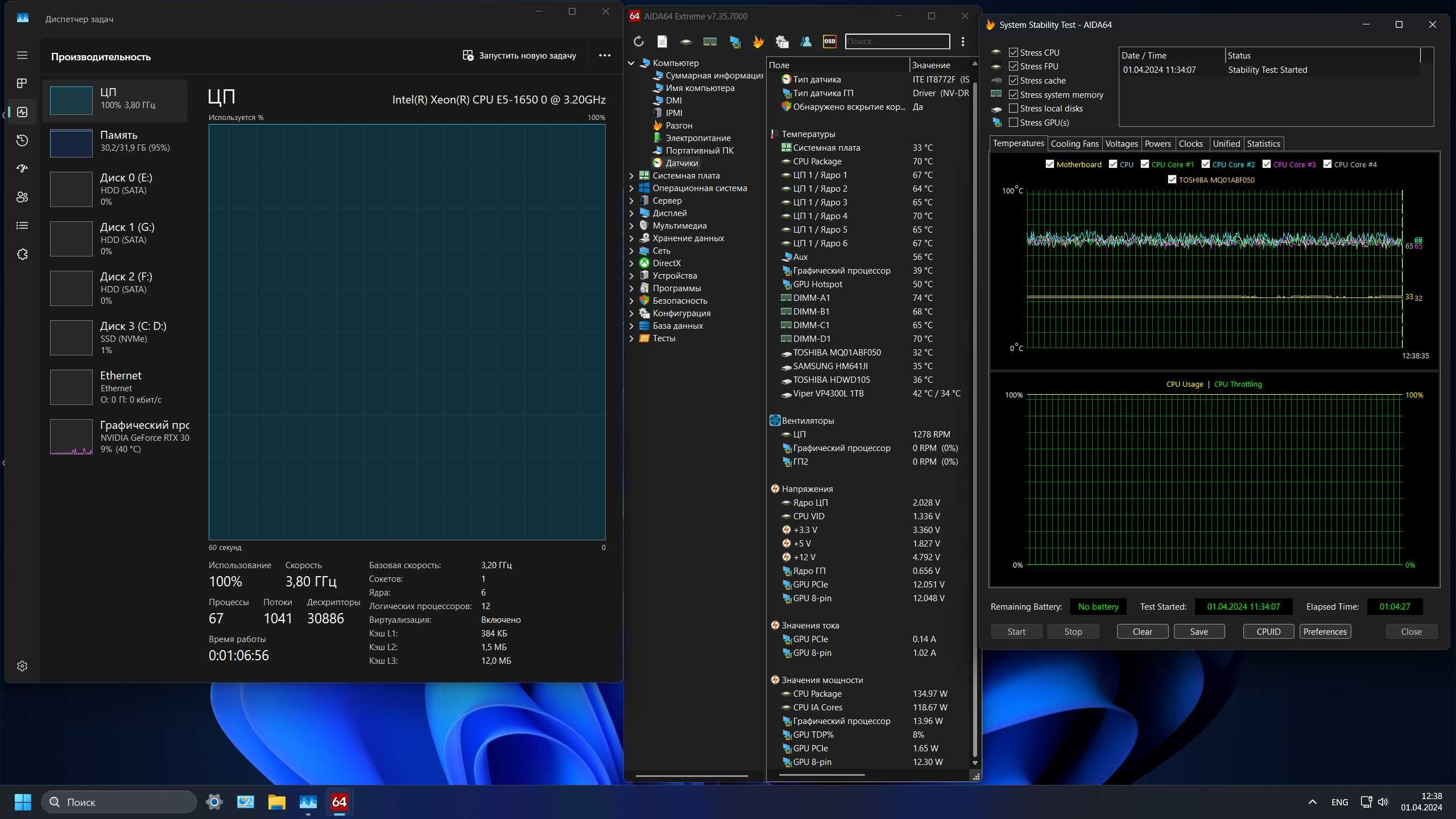Image resolution: width=1456 pixels, height=819 pixels.
Task: Toggle Stress cache checkbox
Action: coord(1014,80)
